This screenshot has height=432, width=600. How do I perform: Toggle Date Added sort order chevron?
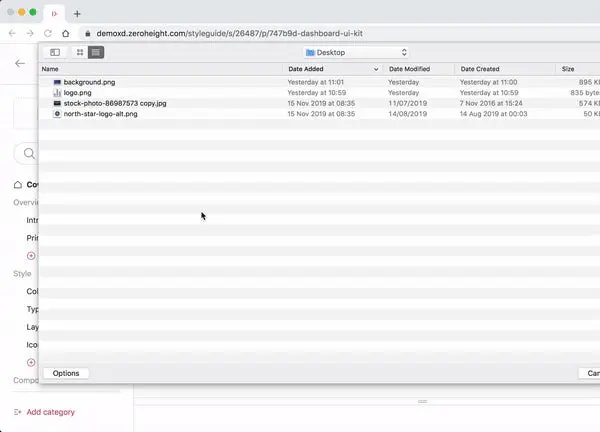pos(376,69)
